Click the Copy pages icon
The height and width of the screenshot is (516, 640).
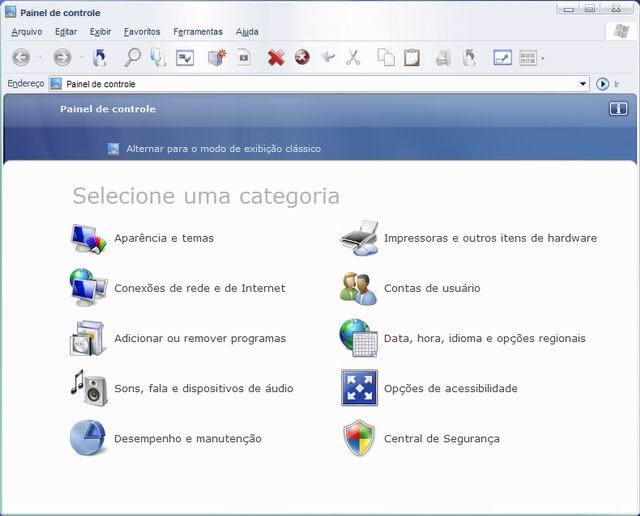point(386,58)
